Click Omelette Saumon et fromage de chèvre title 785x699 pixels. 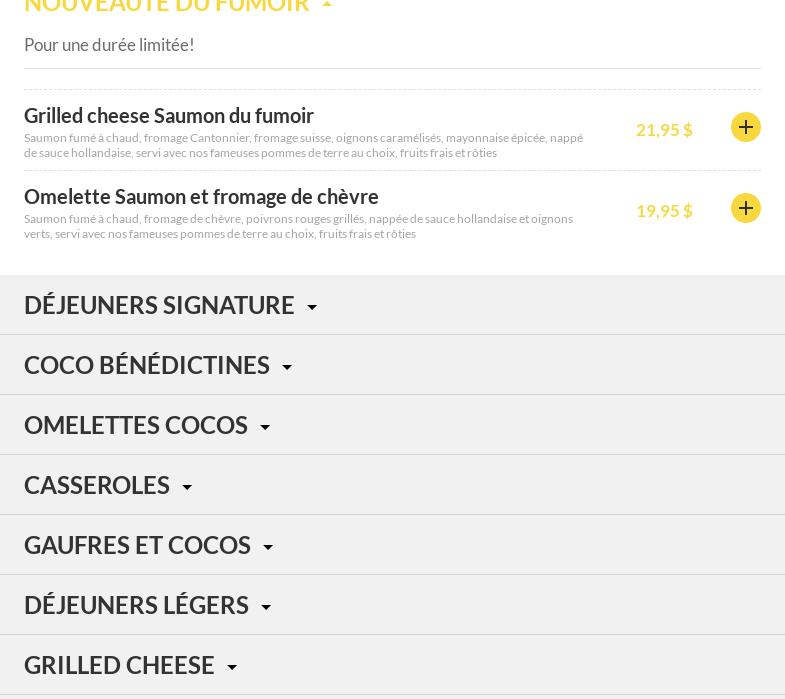(201, 197)
